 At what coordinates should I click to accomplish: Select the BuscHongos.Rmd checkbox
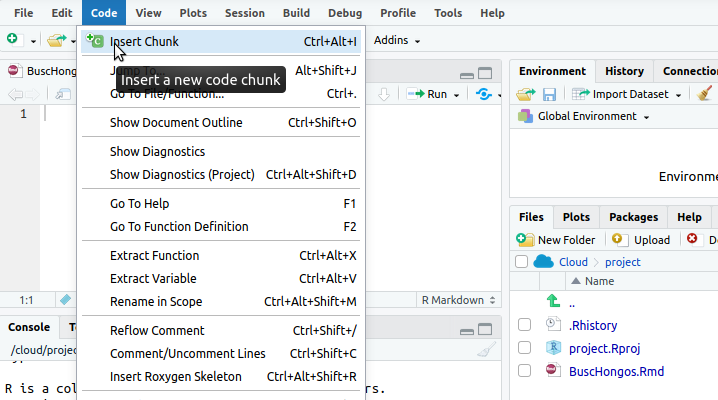pyautogui.click(x=524, y=371)
